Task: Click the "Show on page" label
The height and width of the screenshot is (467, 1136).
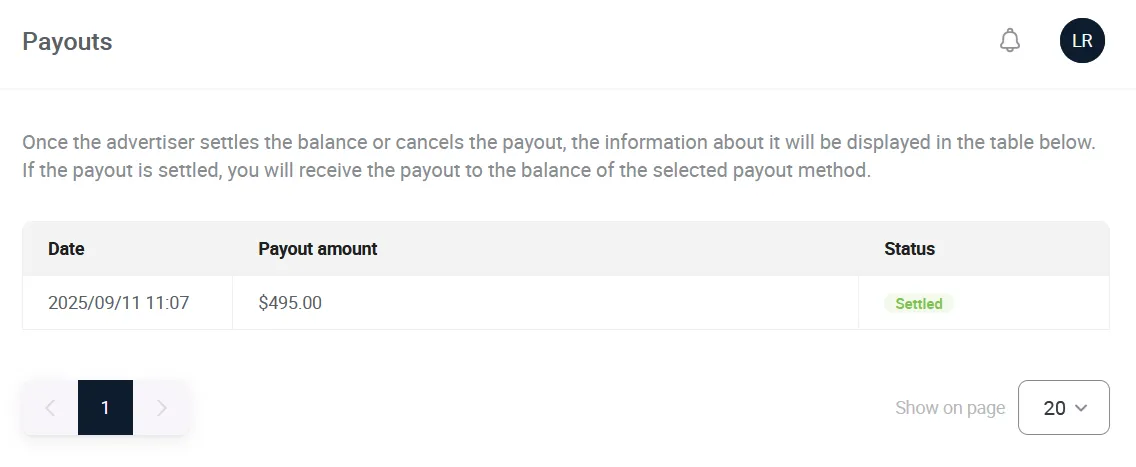Action: (x=949, y=408)
